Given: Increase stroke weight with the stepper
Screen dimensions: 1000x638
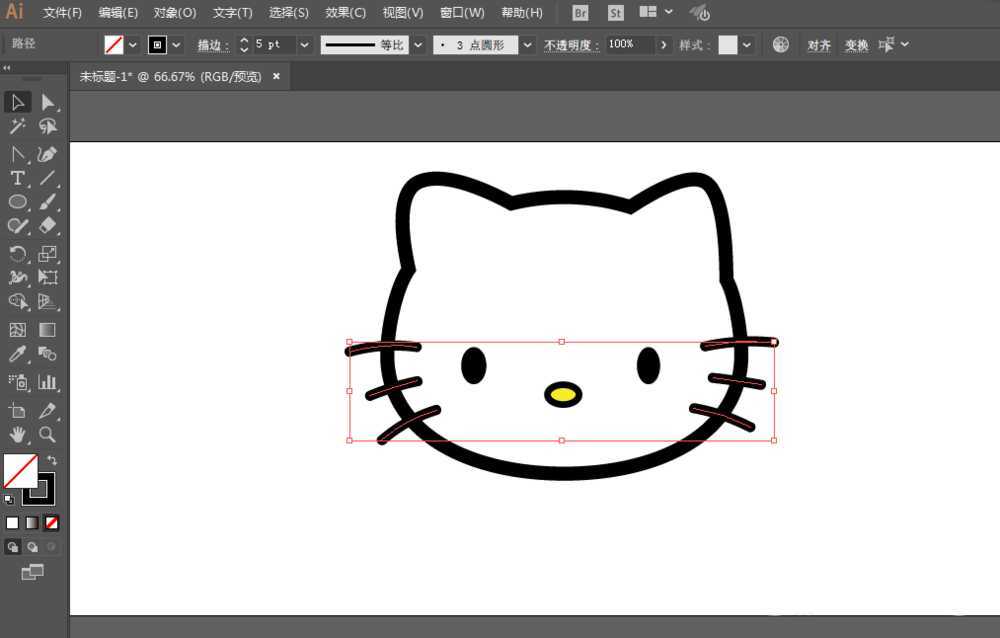Looking at the screenshot, I should (x=243, y=39).
